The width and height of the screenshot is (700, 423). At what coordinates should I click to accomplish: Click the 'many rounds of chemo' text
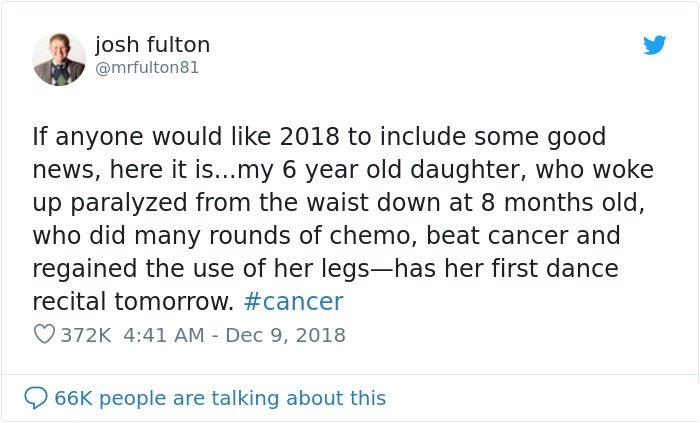click(273, 236)
